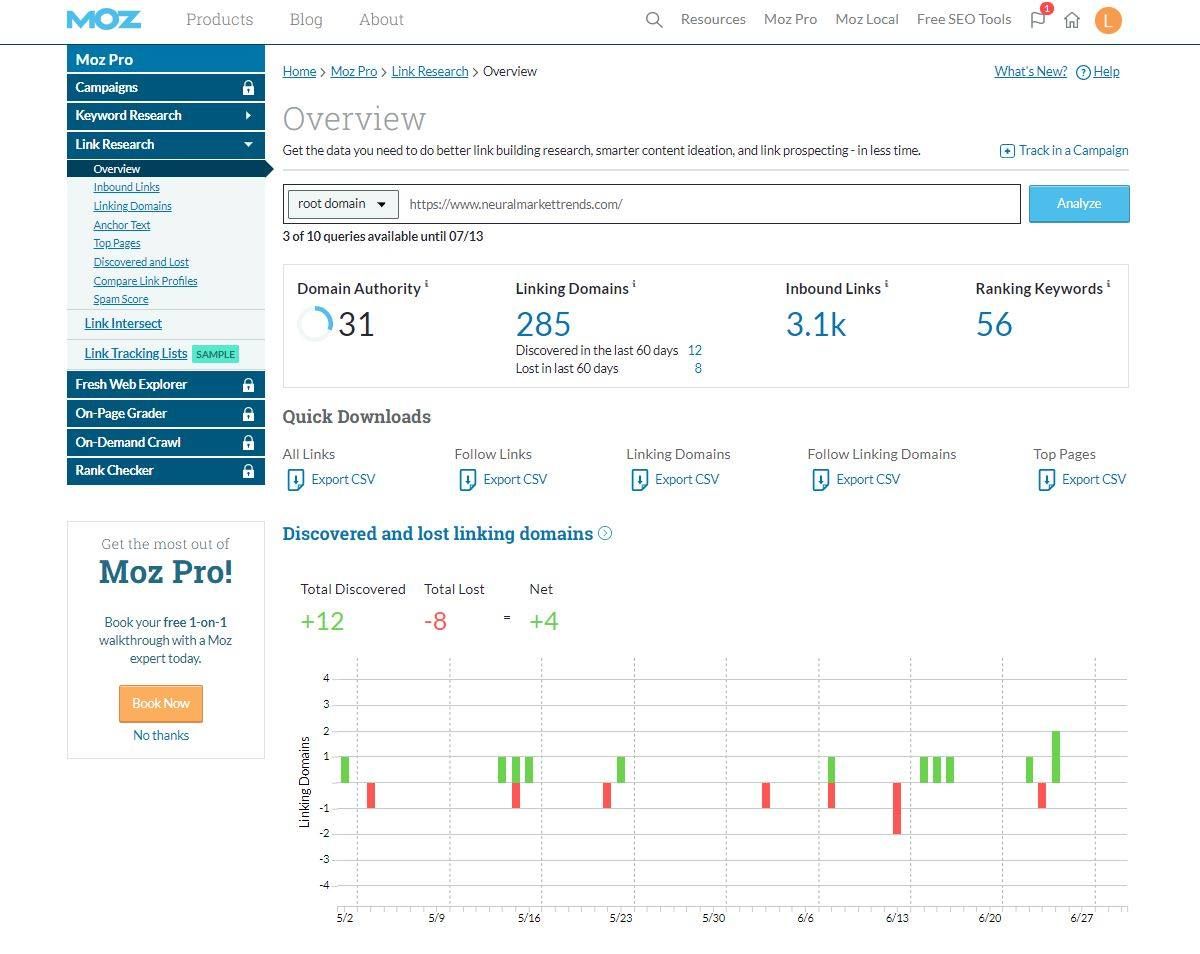
Task: Click the URL input field
Action: [710, 204]
